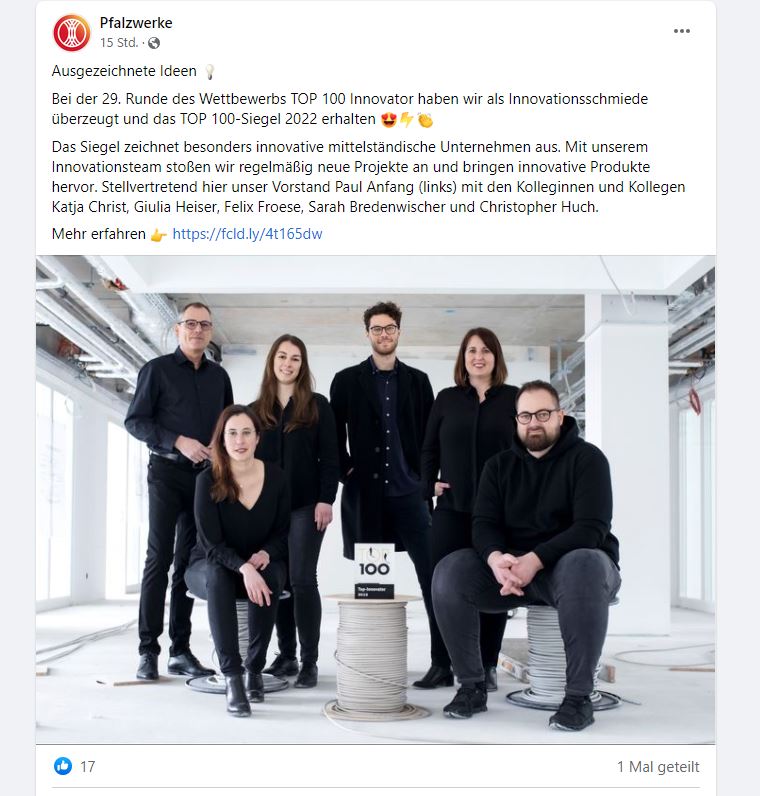760x796 pixels.
Task: Click the TOP 100 trophy in the photo
Action: (x=374, y=571)
